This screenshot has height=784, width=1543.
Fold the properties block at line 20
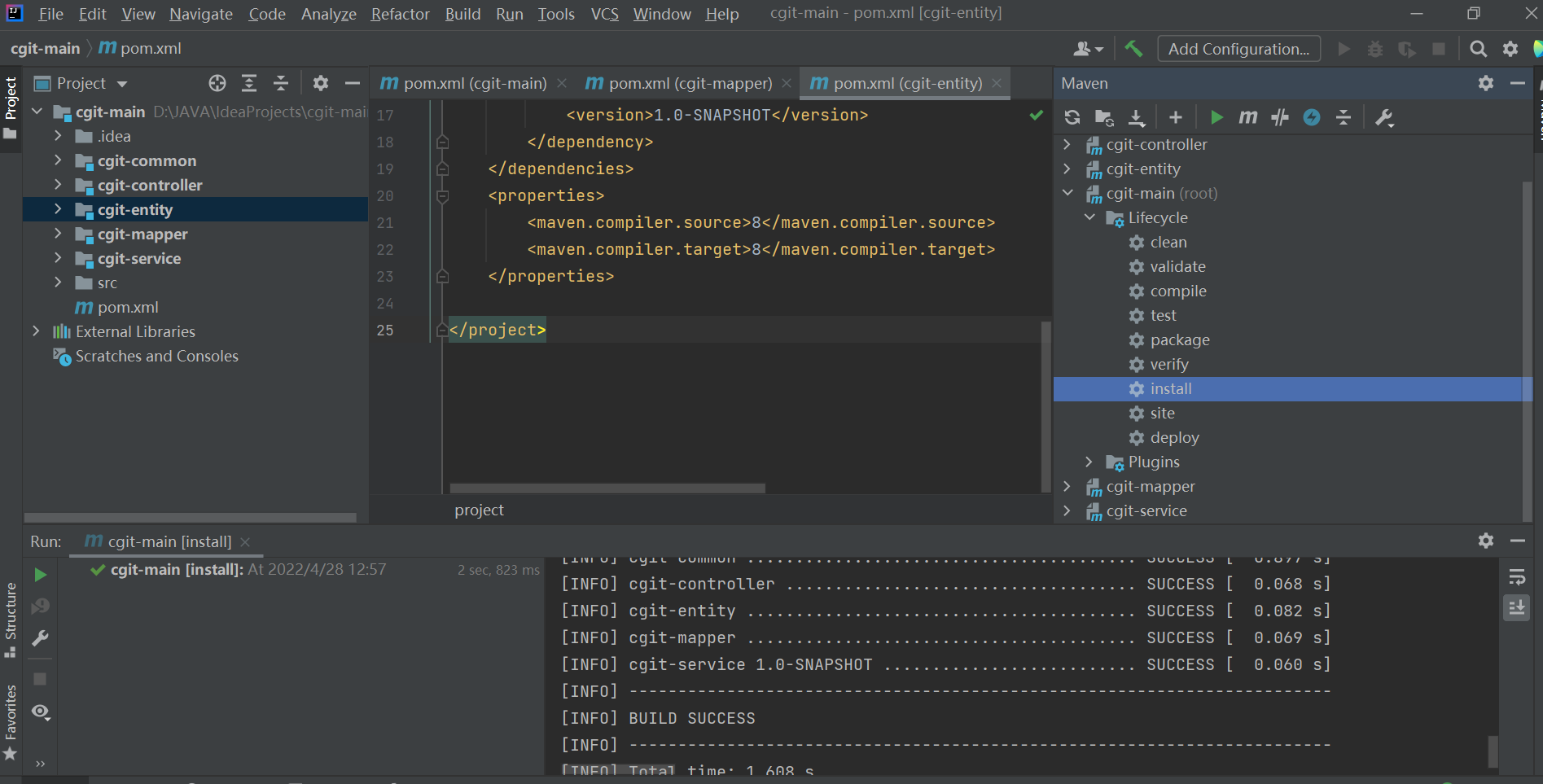(x=442, y=195)
